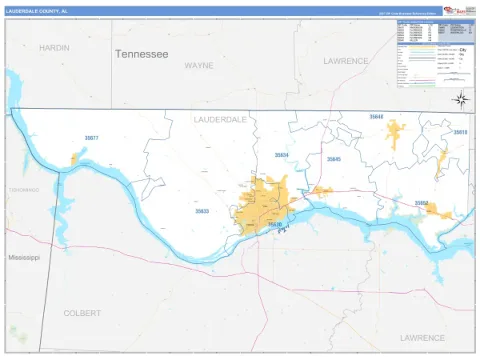Select ZIP code 35652 label
The image size is (480, 360).
click(421, 203)
